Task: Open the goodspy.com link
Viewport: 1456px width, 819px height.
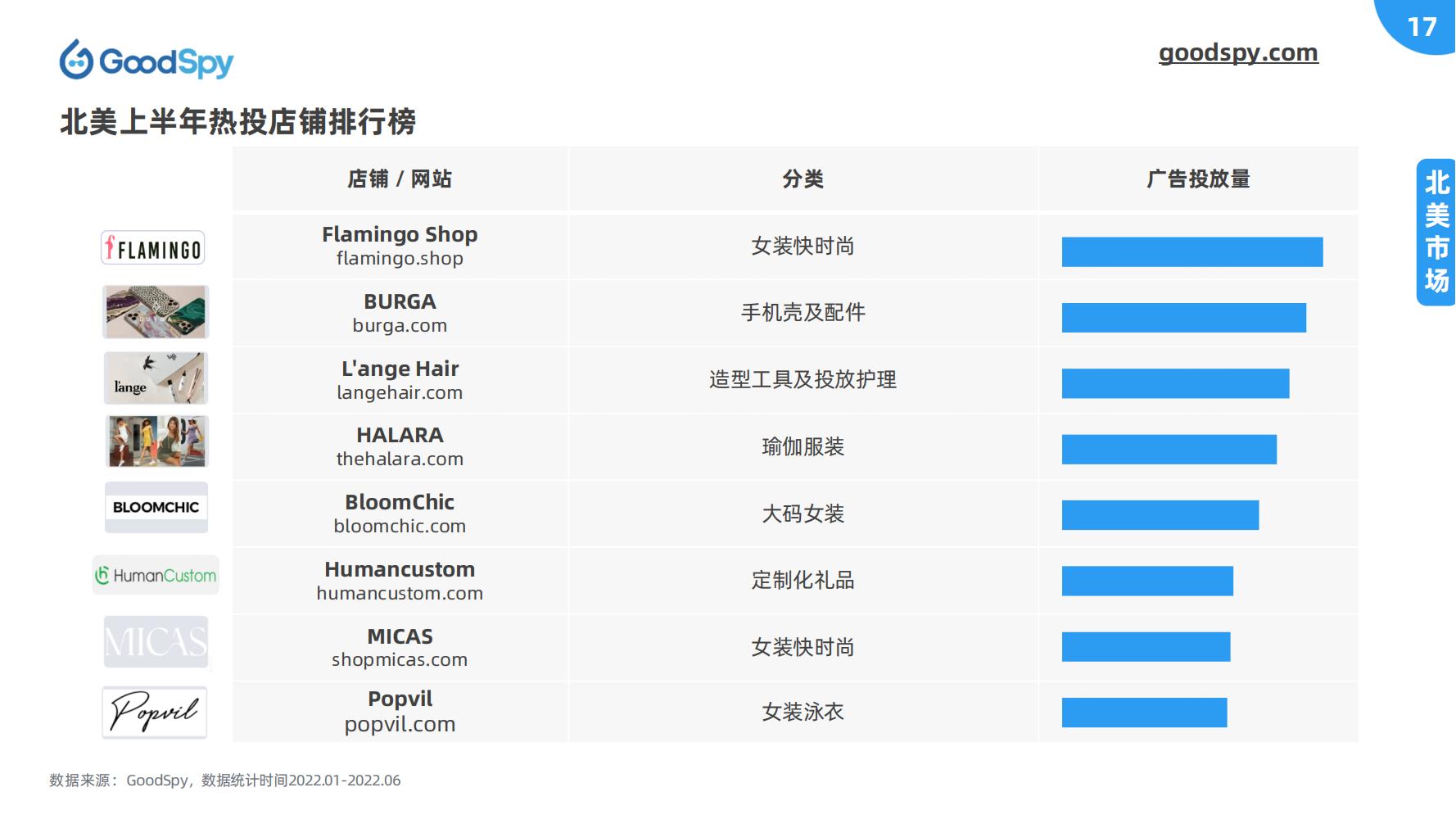Action: click(x=1237, y=52)
